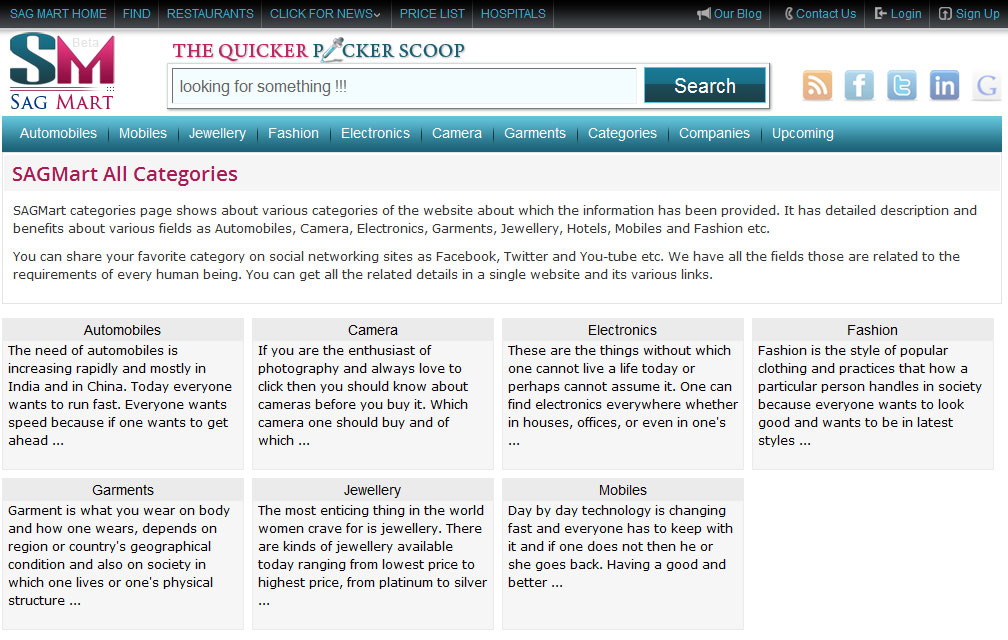Go to Restaurants in top bar

210,13
